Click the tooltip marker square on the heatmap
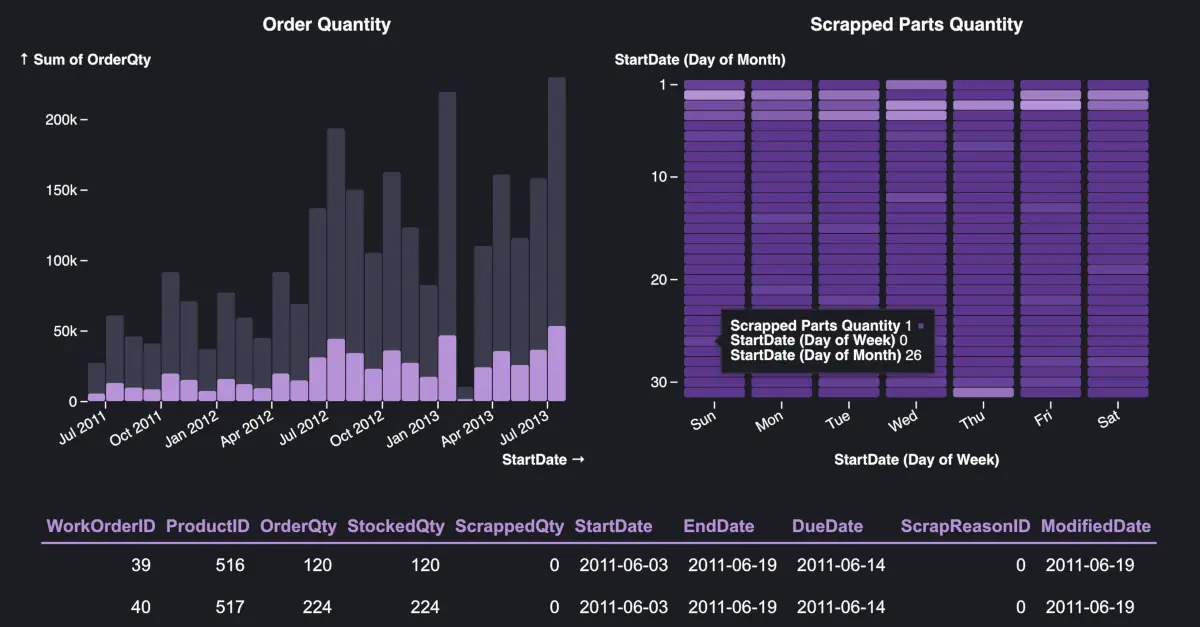Viewport: 1200px width, 627px height. coord(920,325)
